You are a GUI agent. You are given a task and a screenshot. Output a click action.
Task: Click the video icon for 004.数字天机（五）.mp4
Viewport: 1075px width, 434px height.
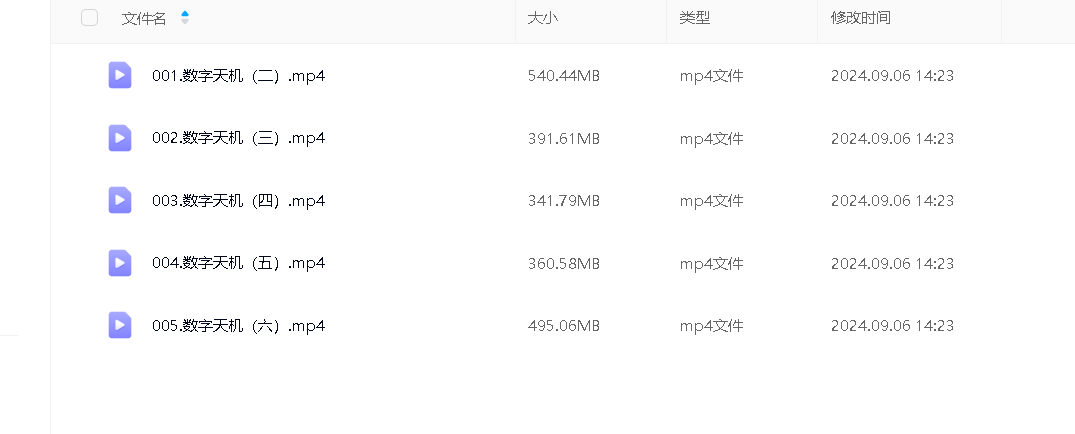tap(120, 263)
